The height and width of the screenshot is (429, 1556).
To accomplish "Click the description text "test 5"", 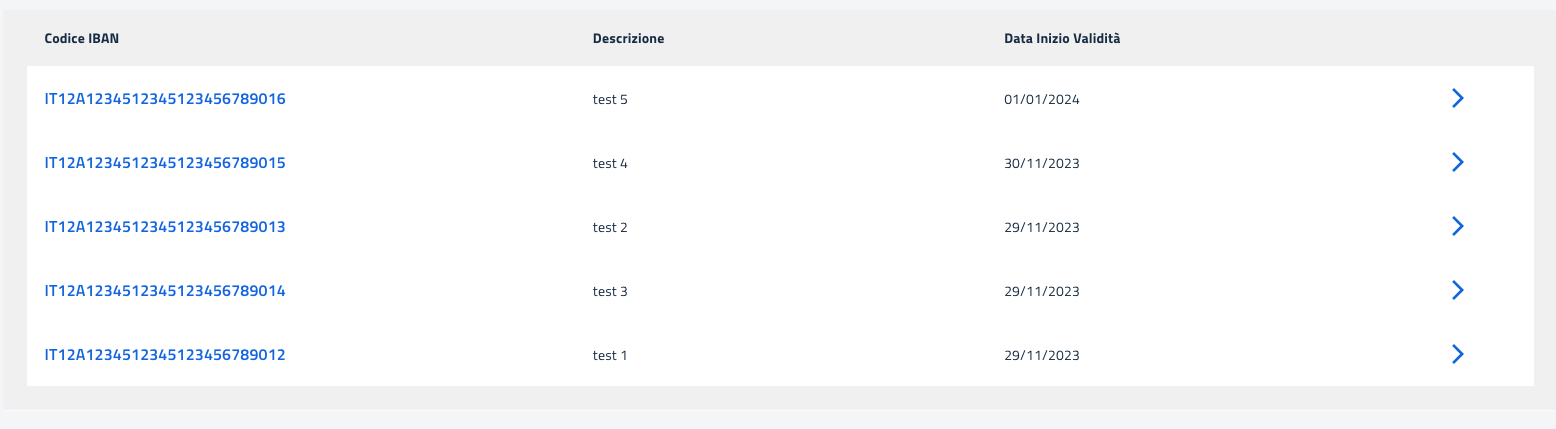I will [610, 100].
